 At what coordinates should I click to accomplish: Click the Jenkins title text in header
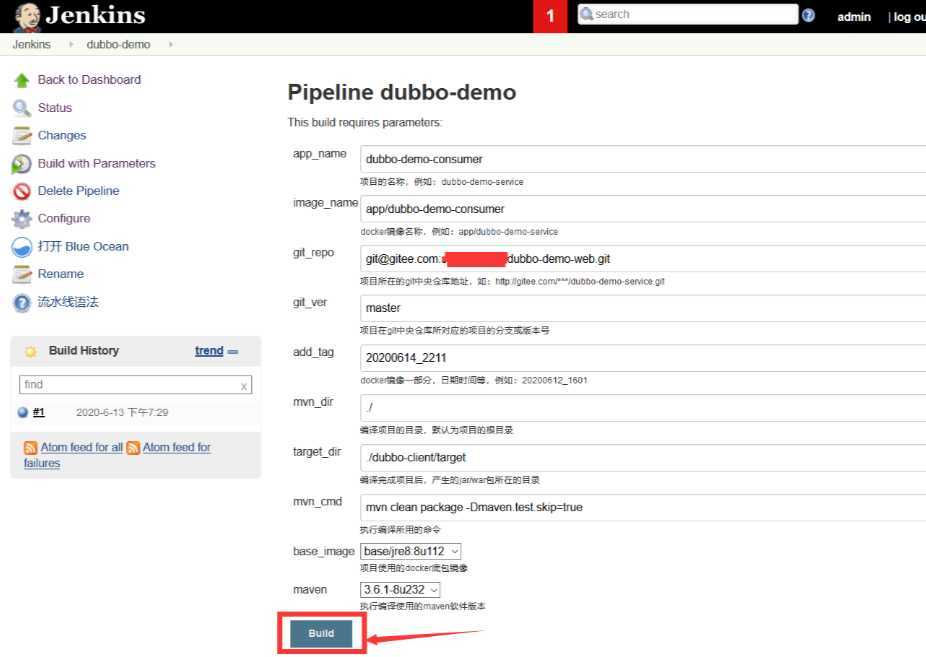tap(96, 15)
